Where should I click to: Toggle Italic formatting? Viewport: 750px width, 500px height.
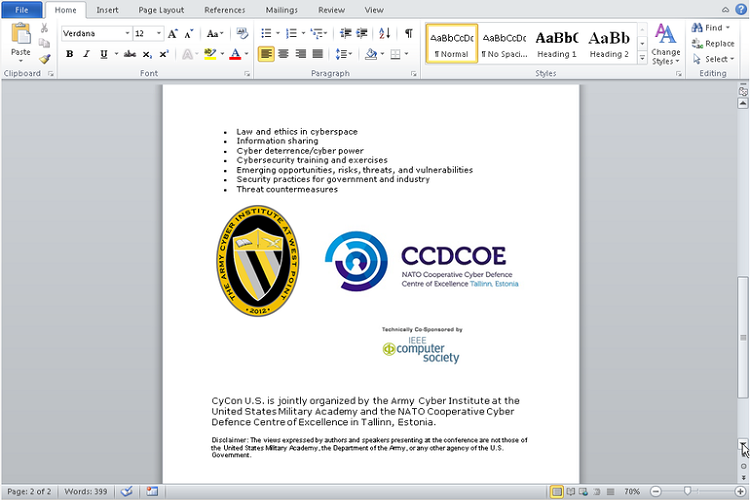(x=87, y=54)
